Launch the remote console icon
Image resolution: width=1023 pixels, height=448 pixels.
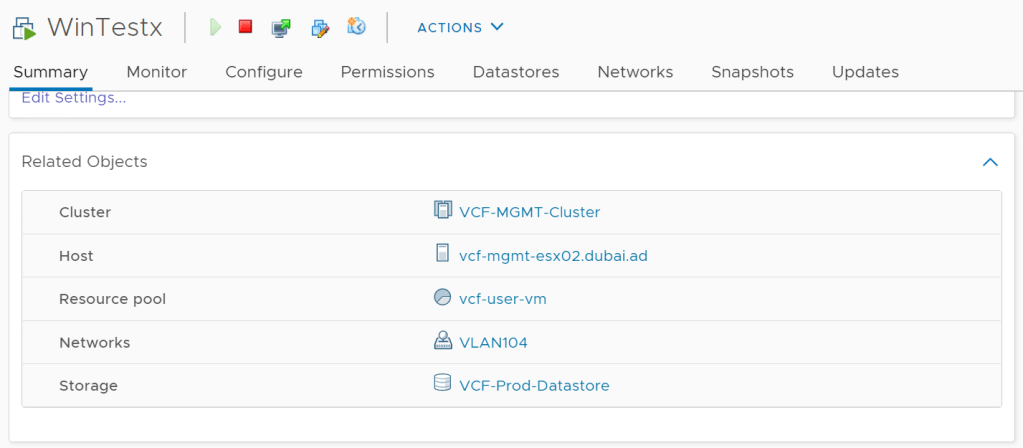(x=281, y=27)
